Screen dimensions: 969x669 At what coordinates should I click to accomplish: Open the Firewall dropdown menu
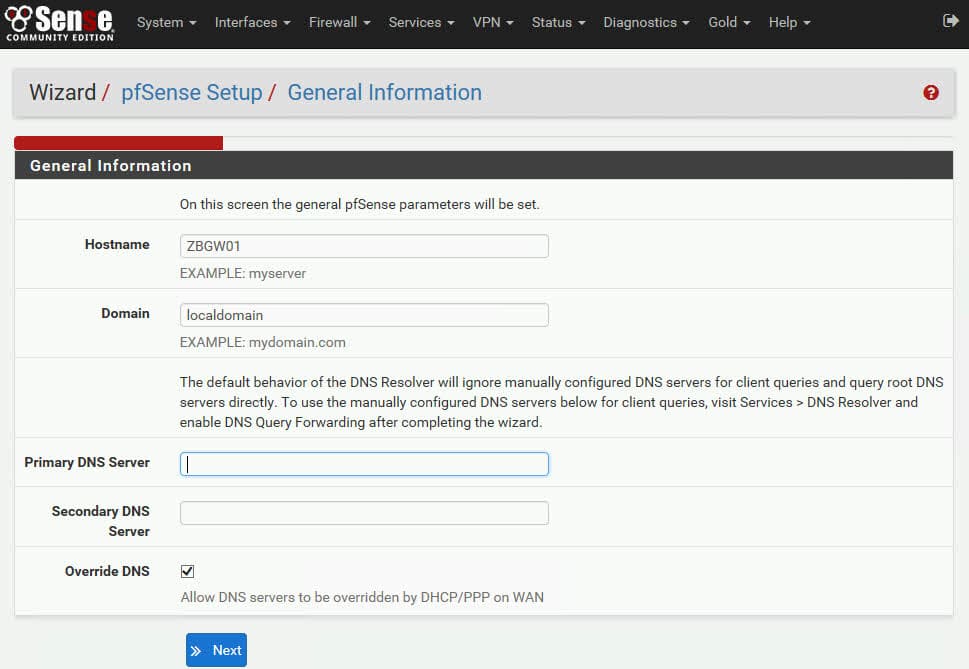(339, 22)
